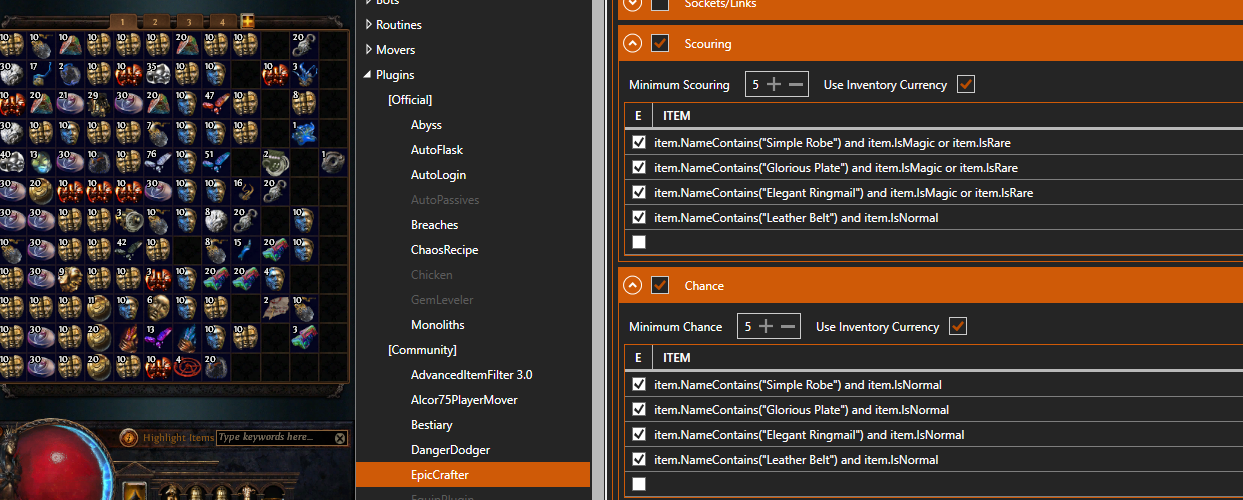
Task: Disable Scouring rule for Elegant Ringmail
Action: [x=639, y=192]
